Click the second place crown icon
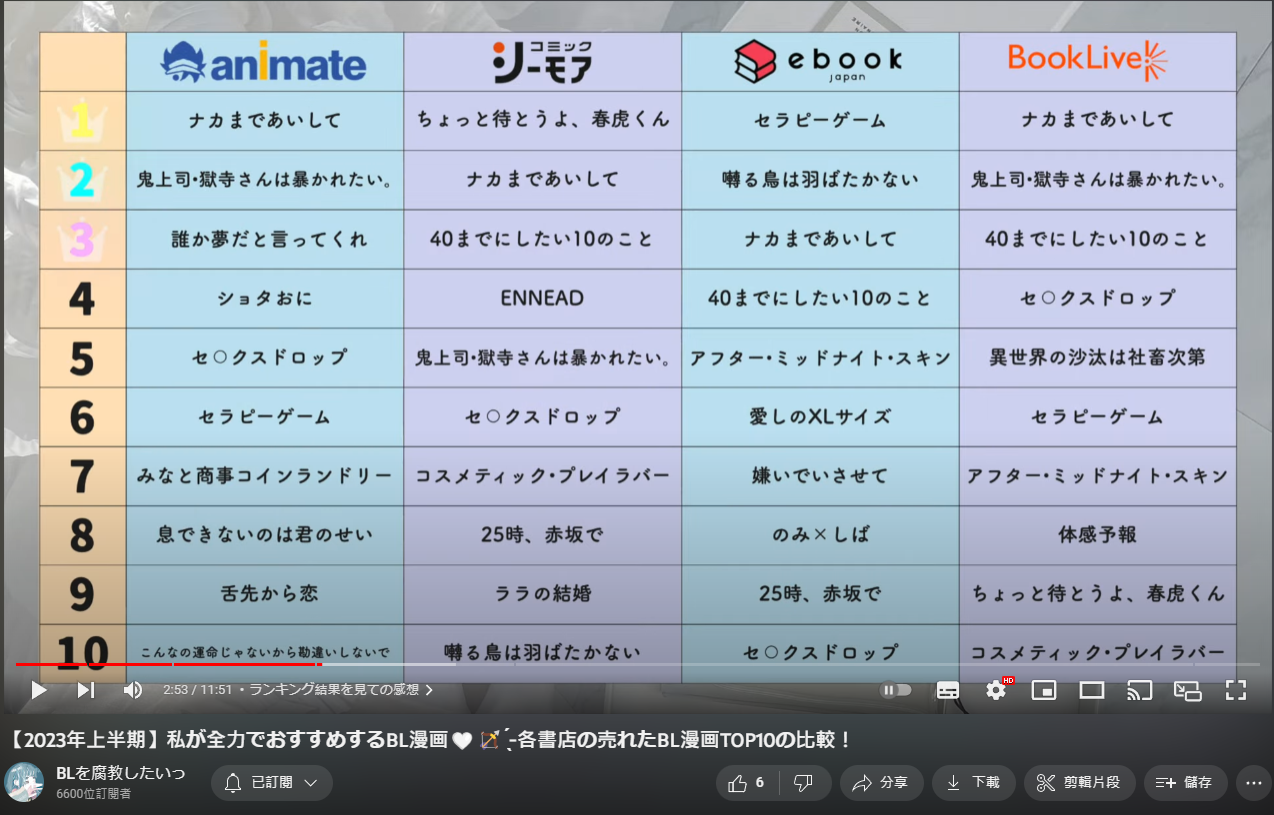1274x815 pixels. pyautogui.click(x=82, y=180)
